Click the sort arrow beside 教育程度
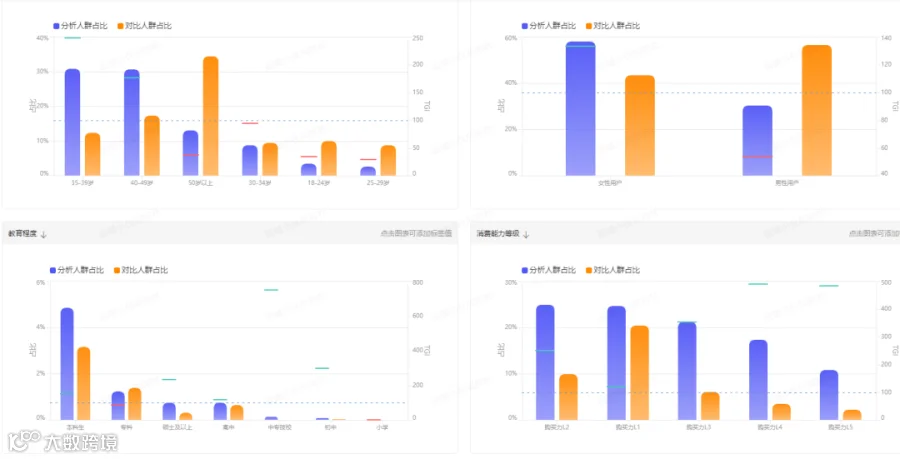The image size is (900, 459). (44, 234)
